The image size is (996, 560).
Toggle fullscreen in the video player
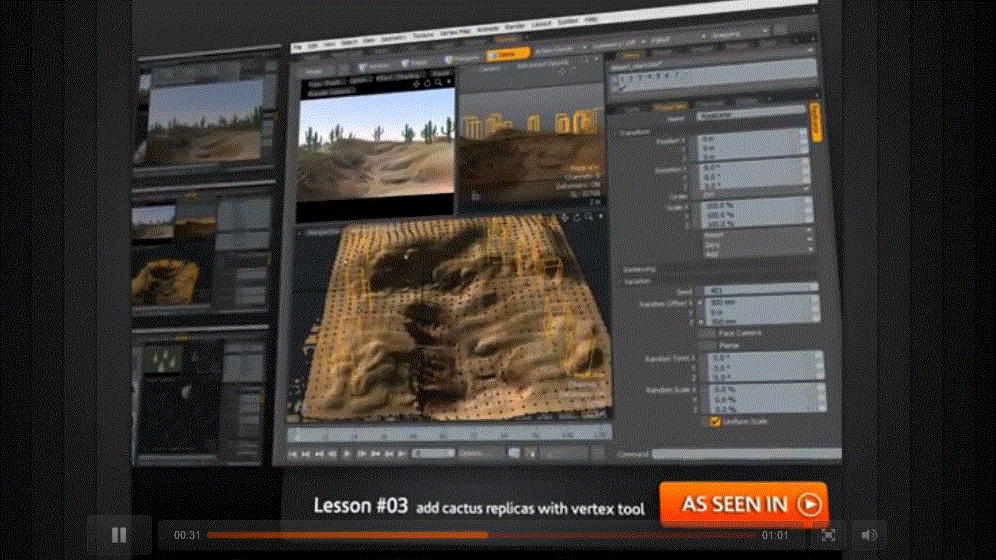coord(828,535)
